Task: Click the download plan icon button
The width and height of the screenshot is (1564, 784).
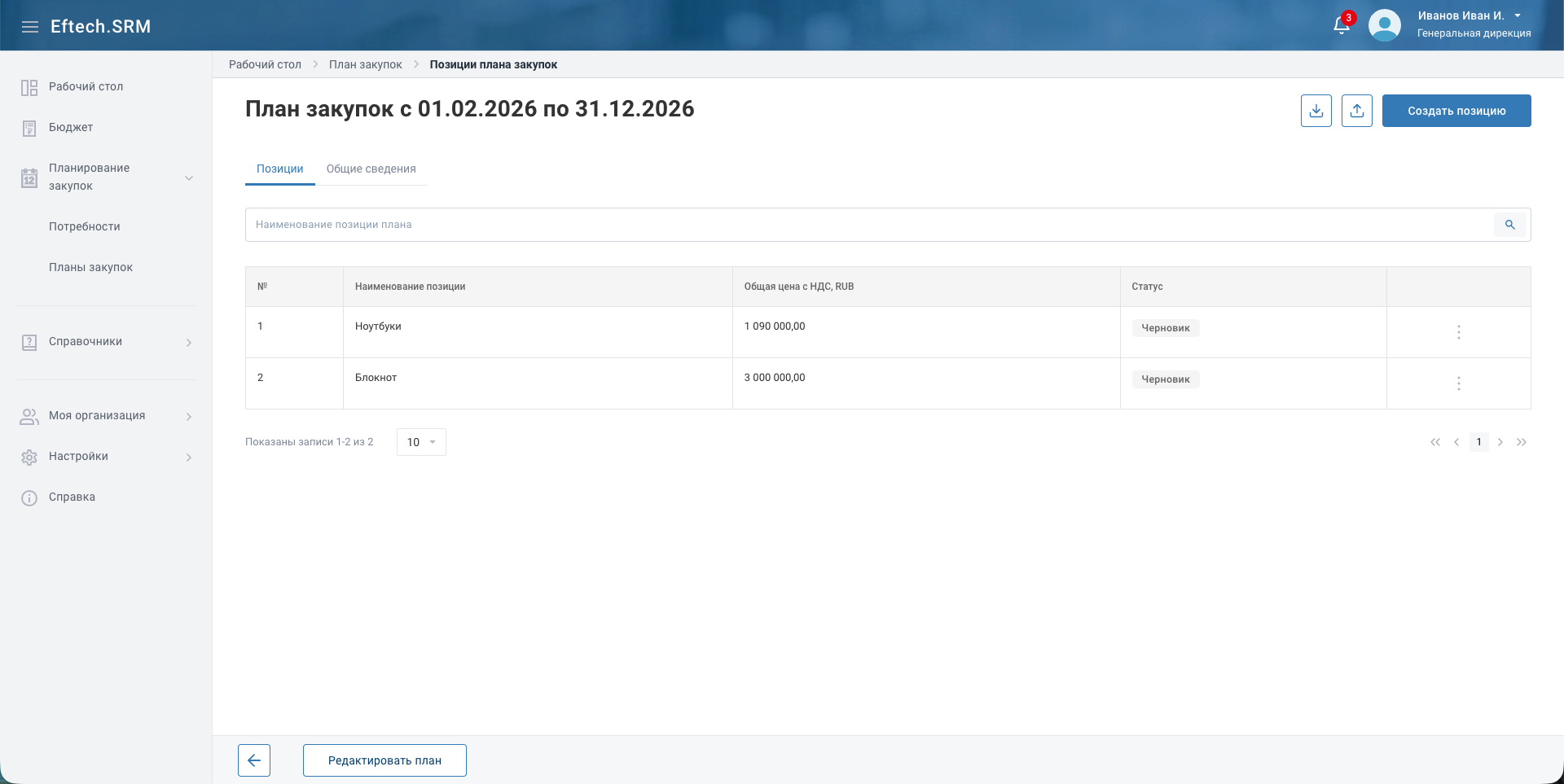Action: (1316, 111)
